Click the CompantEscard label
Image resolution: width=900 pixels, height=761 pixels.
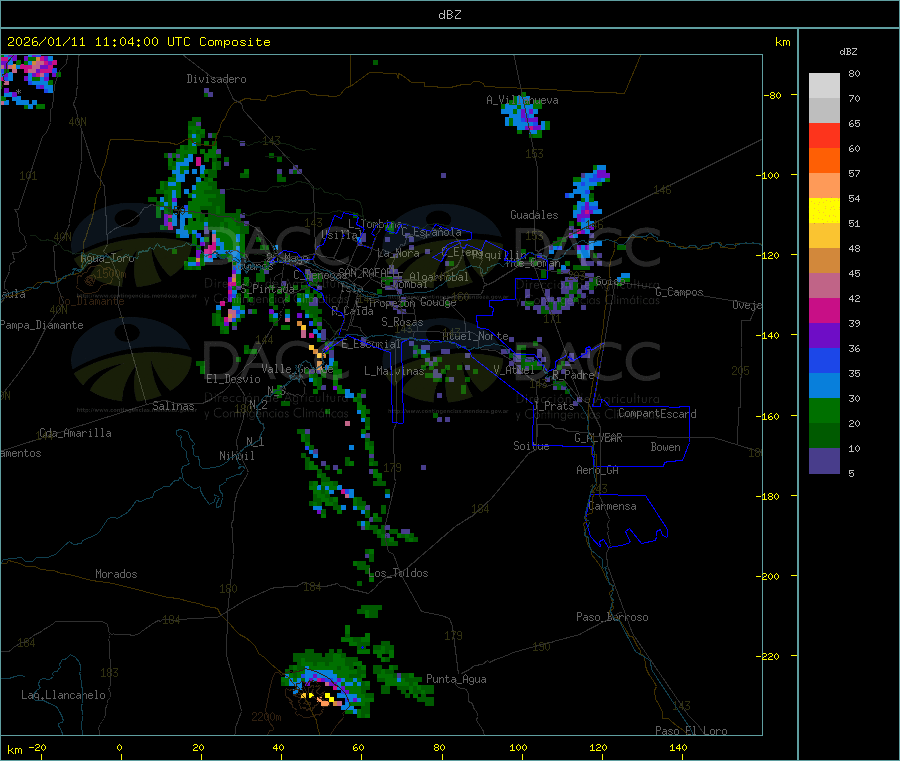pos(657,413)
